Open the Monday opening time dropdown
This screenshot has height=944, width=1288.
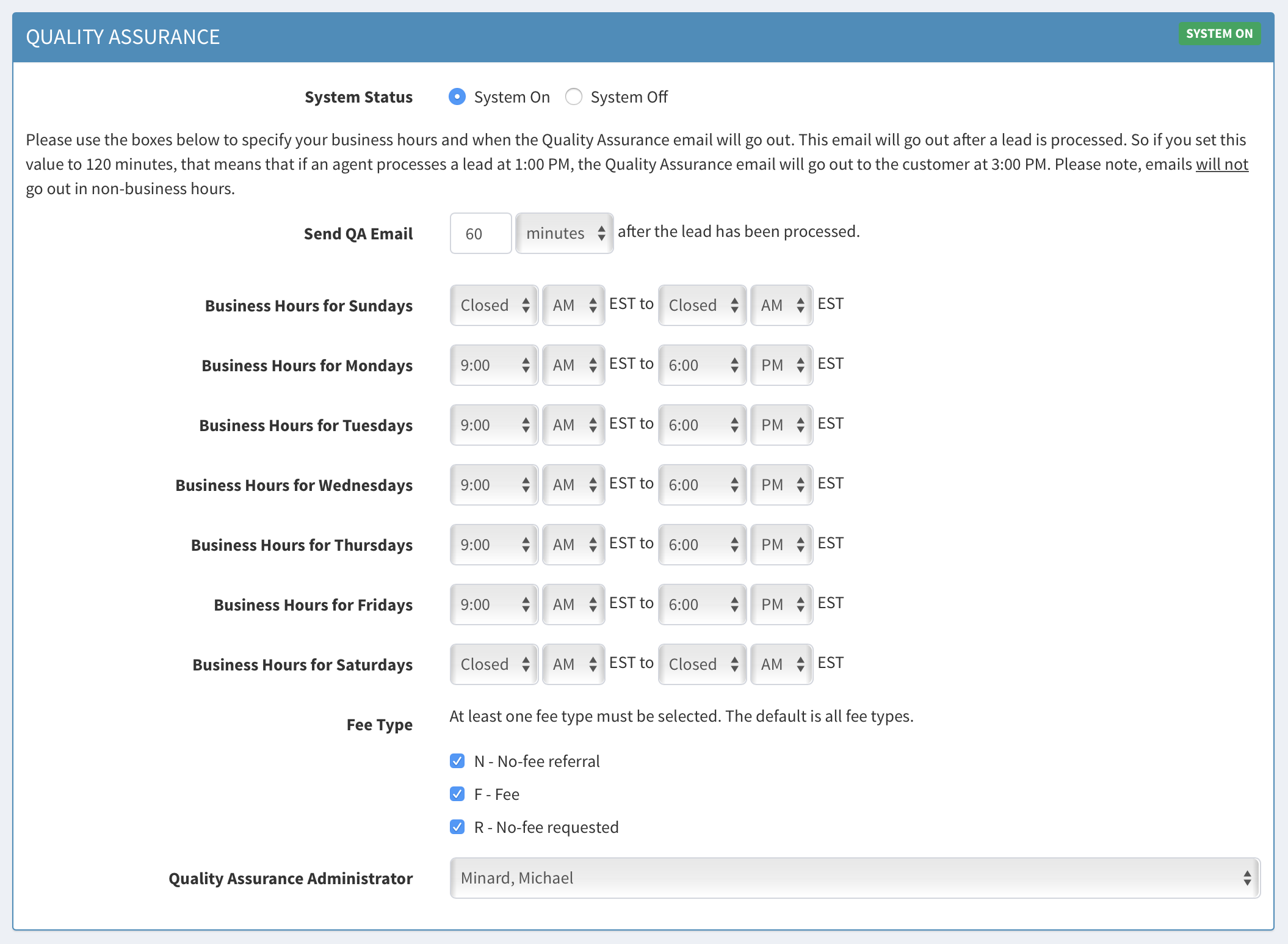click(x=493, y=365)
